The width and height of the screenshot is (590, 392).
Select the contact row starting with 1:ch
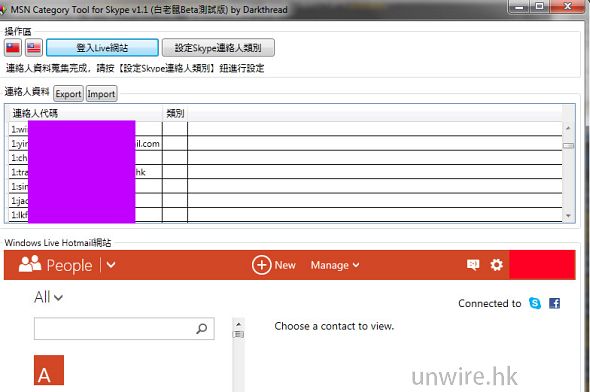coord(285,158)
